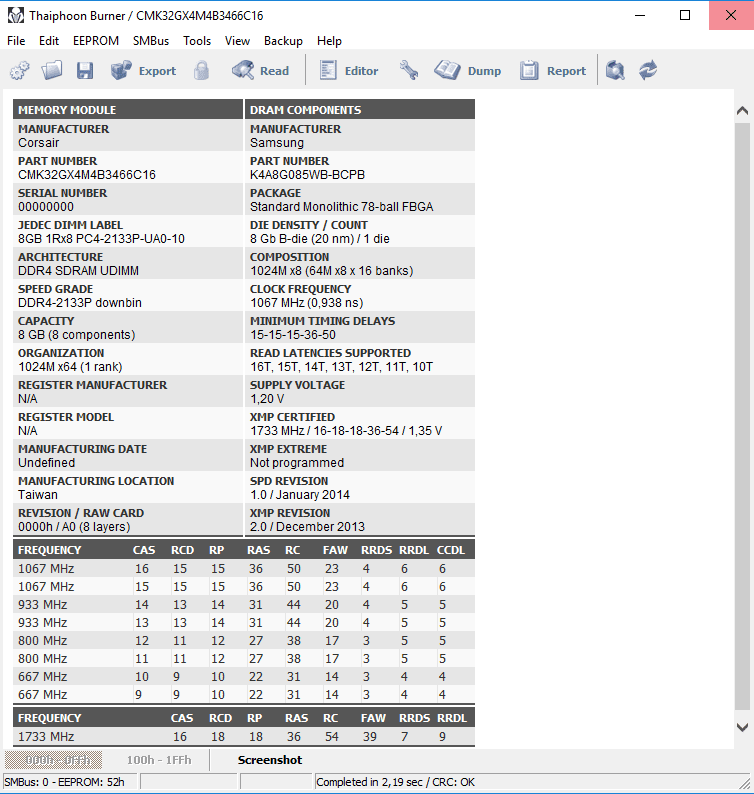Click the serial number 00000000
This screenshot has width=754, height=794.
[46, 207]
